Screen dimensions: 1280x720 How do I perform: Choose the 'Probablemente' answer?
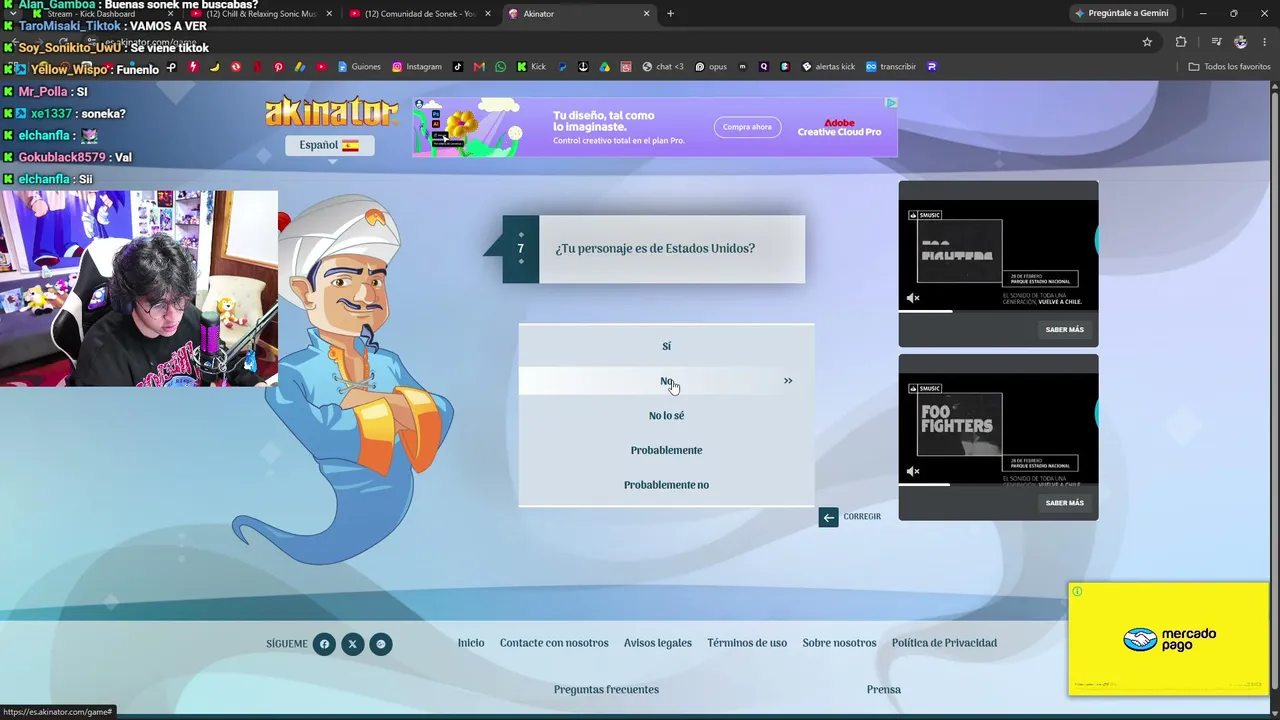point(666,450)
